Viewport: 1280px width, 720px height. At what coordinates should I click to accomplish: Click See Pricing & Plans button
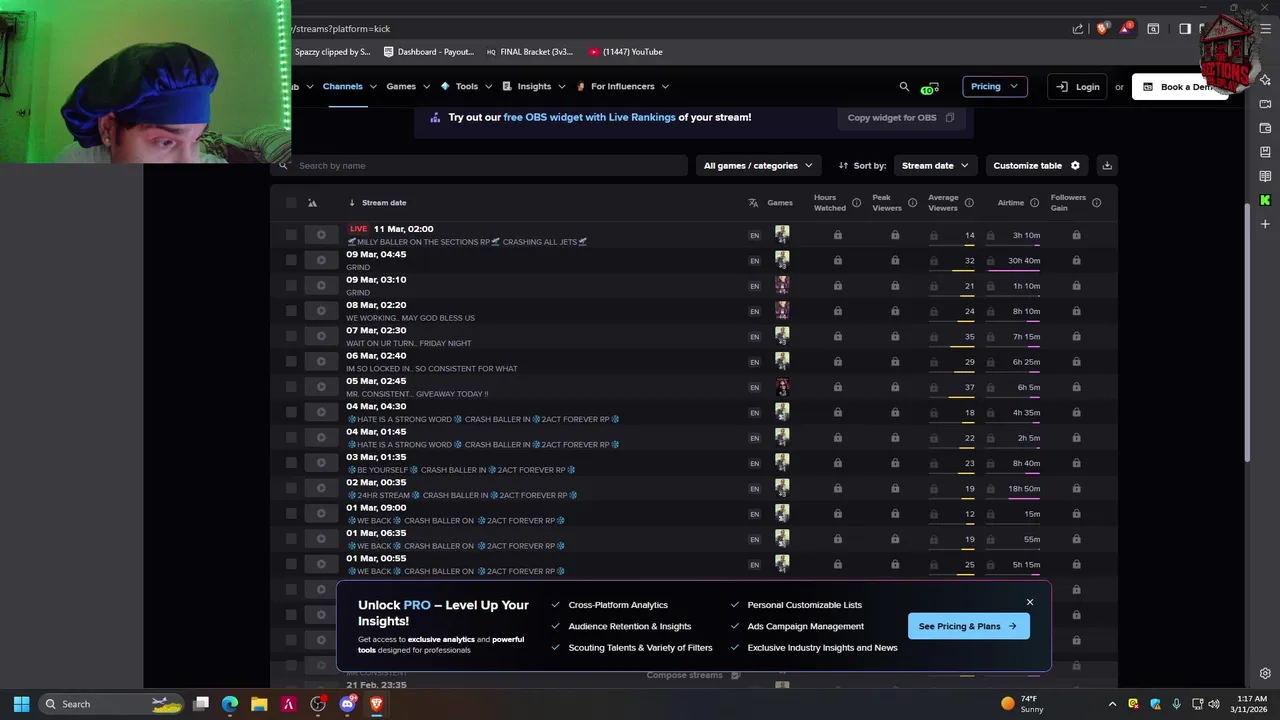[968, 626]
